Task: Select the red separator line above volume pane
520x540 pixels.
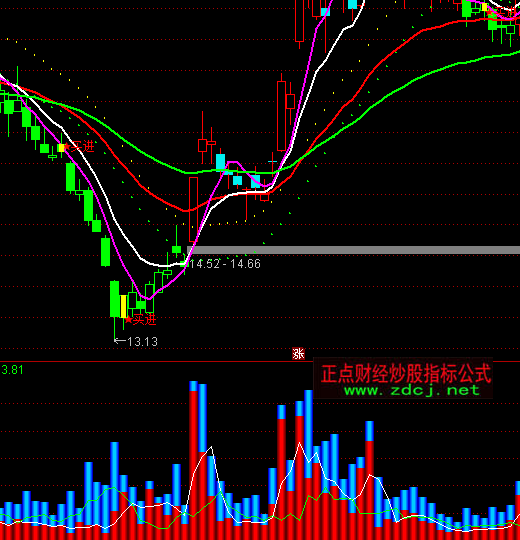Action: pyautogui.click(x=260, y=362)
